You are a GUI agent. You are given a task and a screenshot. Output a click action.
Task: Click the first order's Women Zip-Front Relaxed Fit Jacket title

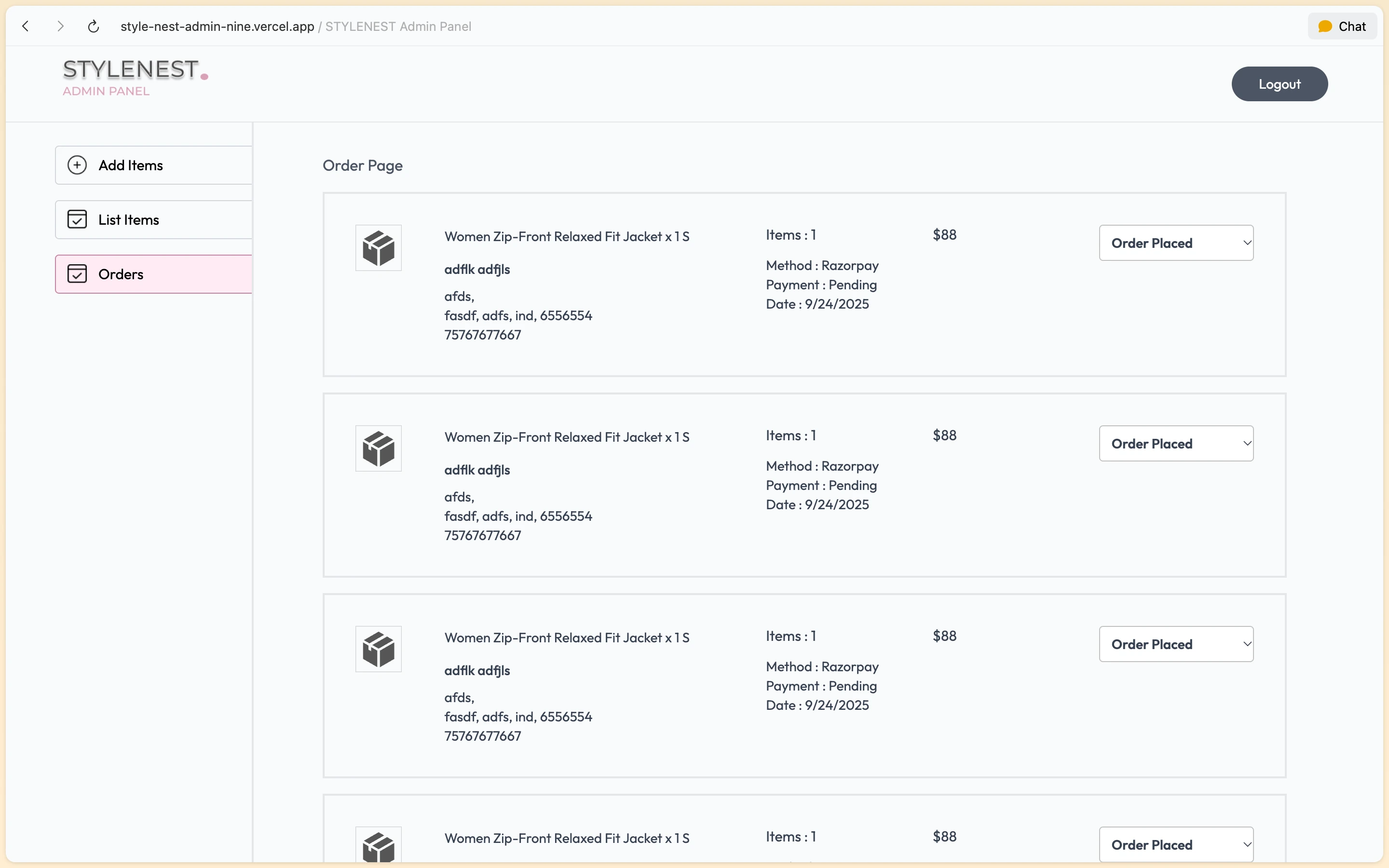567,236
